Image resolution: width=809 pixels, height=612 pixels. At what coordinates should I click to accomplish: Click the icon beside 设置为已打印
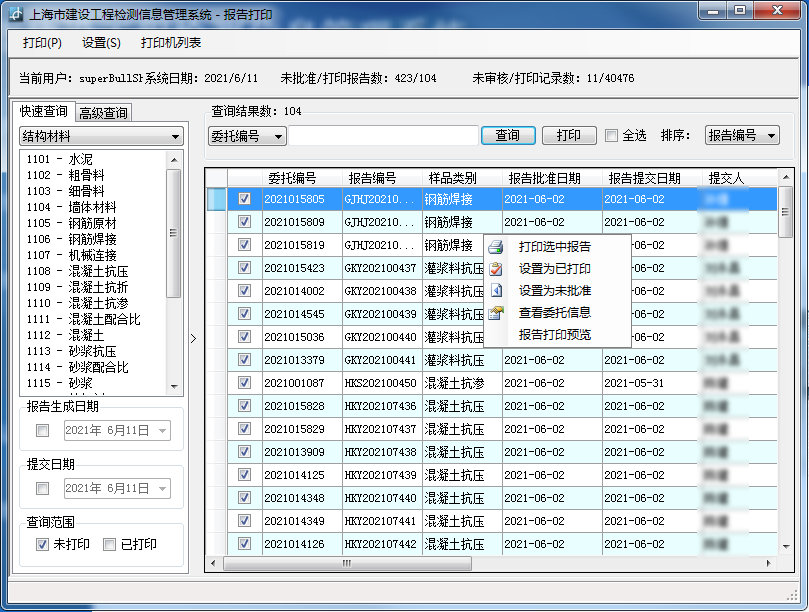pyautogui.click(x=496, y=269)
